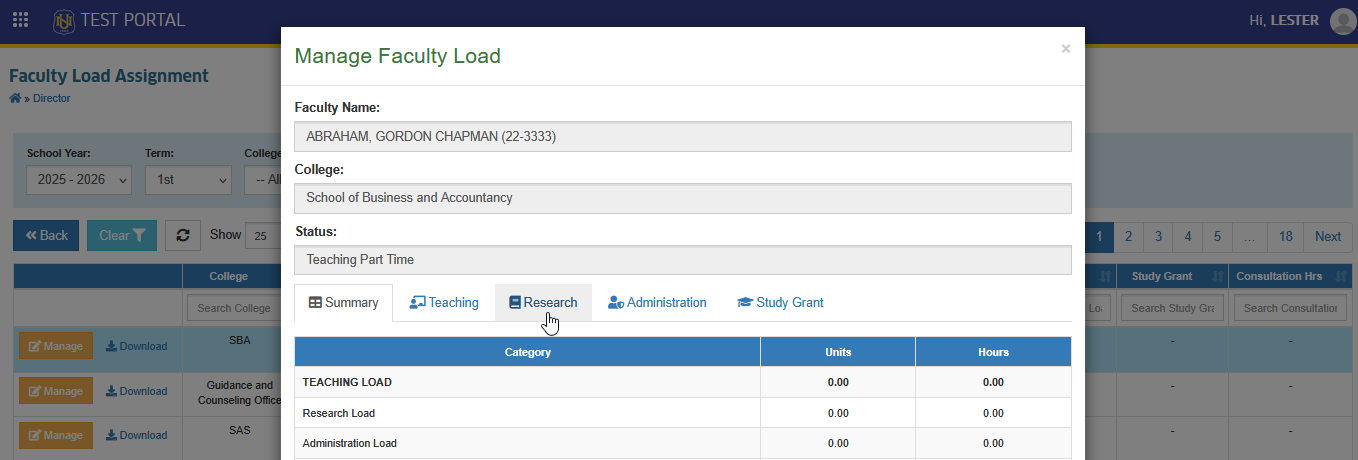Image resolution: width=1358 pixels, height=460 pixels.
Task: Switch to the Administration tab
Action: [x=657, y=303]
